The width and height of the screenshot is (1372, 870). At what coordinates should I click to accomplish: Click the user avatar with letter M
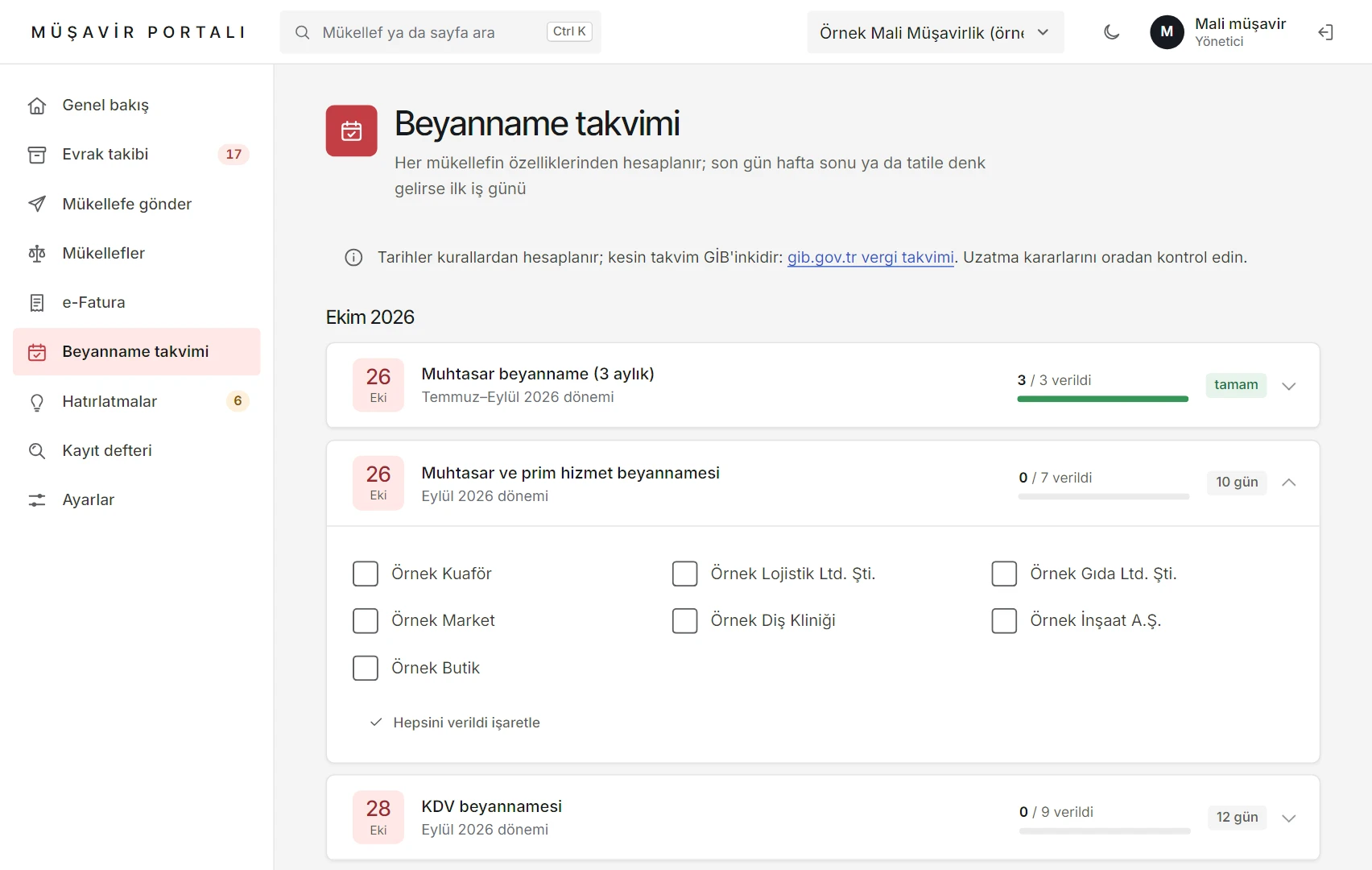1167,32
